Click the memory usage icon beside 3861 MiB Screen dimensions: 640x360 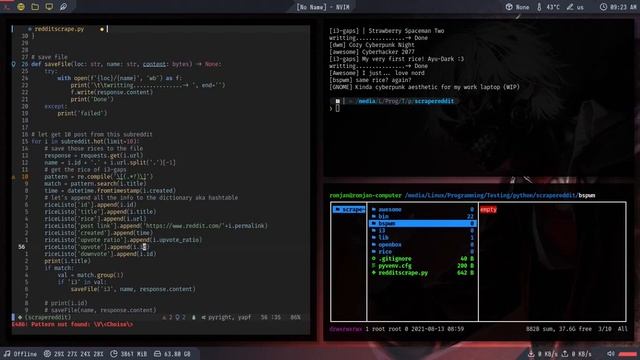click(114, 353)
